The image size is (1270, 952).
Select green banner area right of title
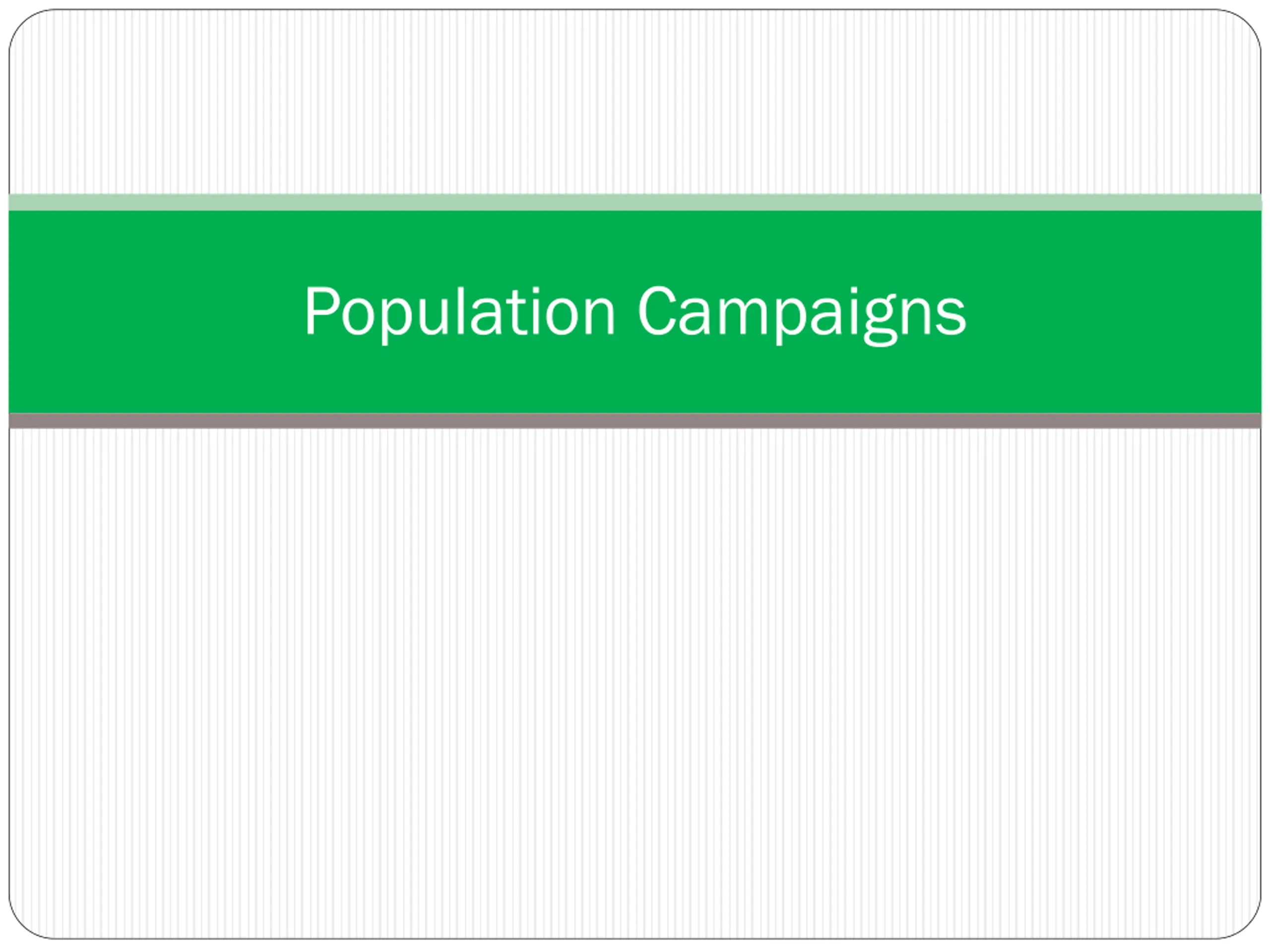(1114, 312)
